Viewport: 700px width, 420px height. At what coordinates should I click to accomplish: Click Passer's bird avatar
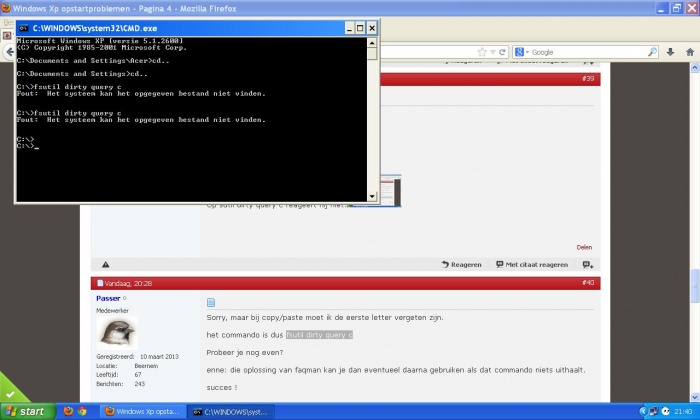click(117, 332)
